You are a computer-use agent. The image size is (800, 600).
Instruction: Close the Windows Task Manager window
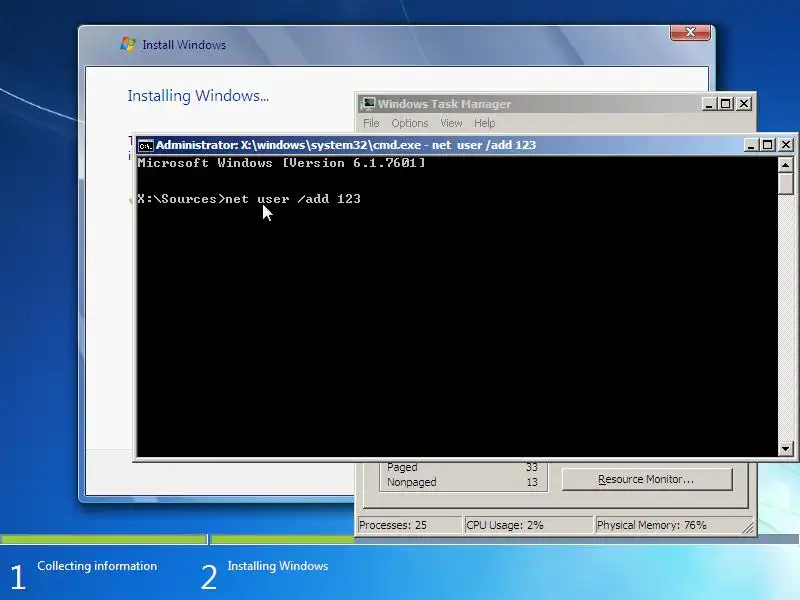[744, 104]
